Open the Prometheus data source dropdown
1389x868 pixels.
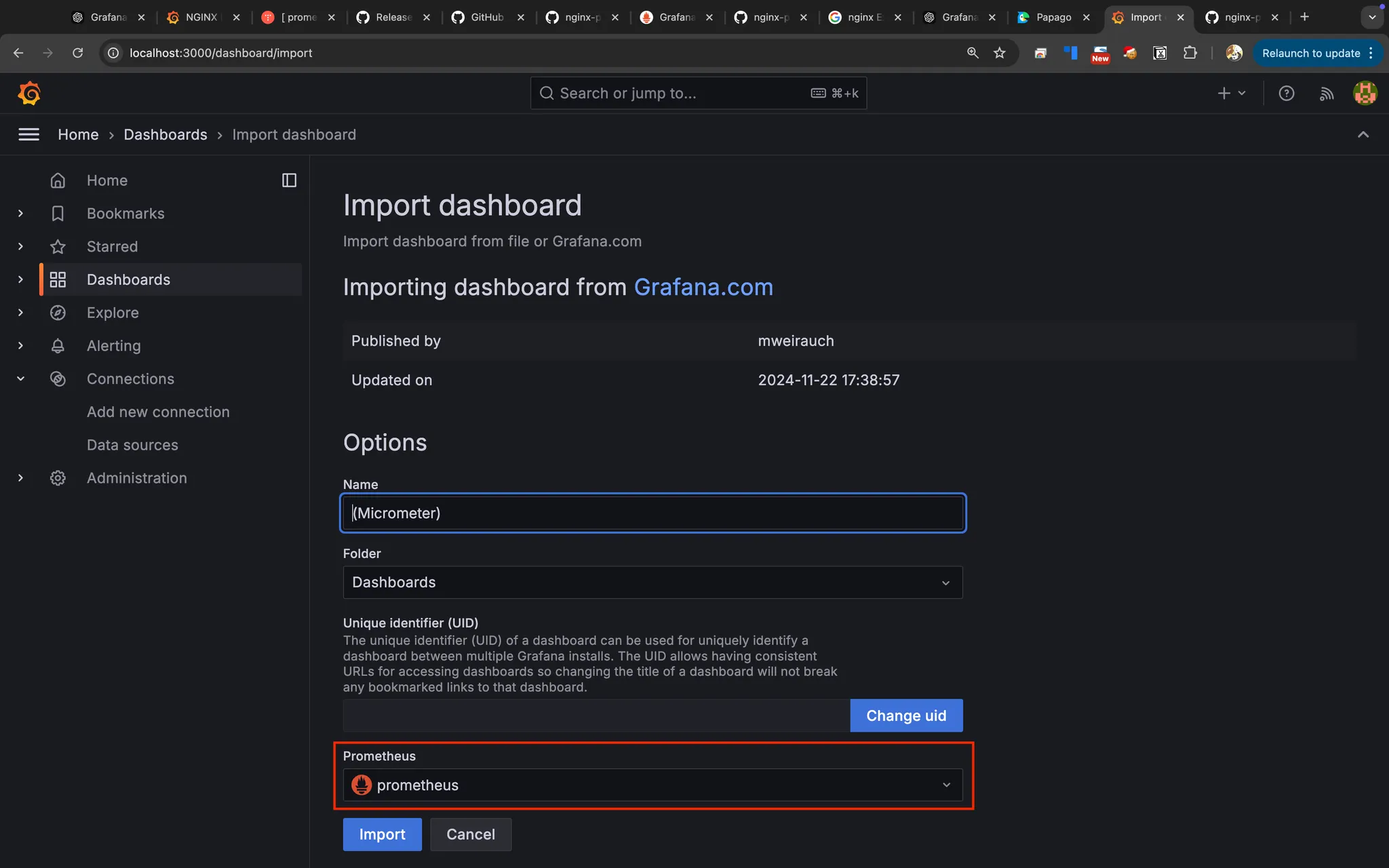(652, 785)
